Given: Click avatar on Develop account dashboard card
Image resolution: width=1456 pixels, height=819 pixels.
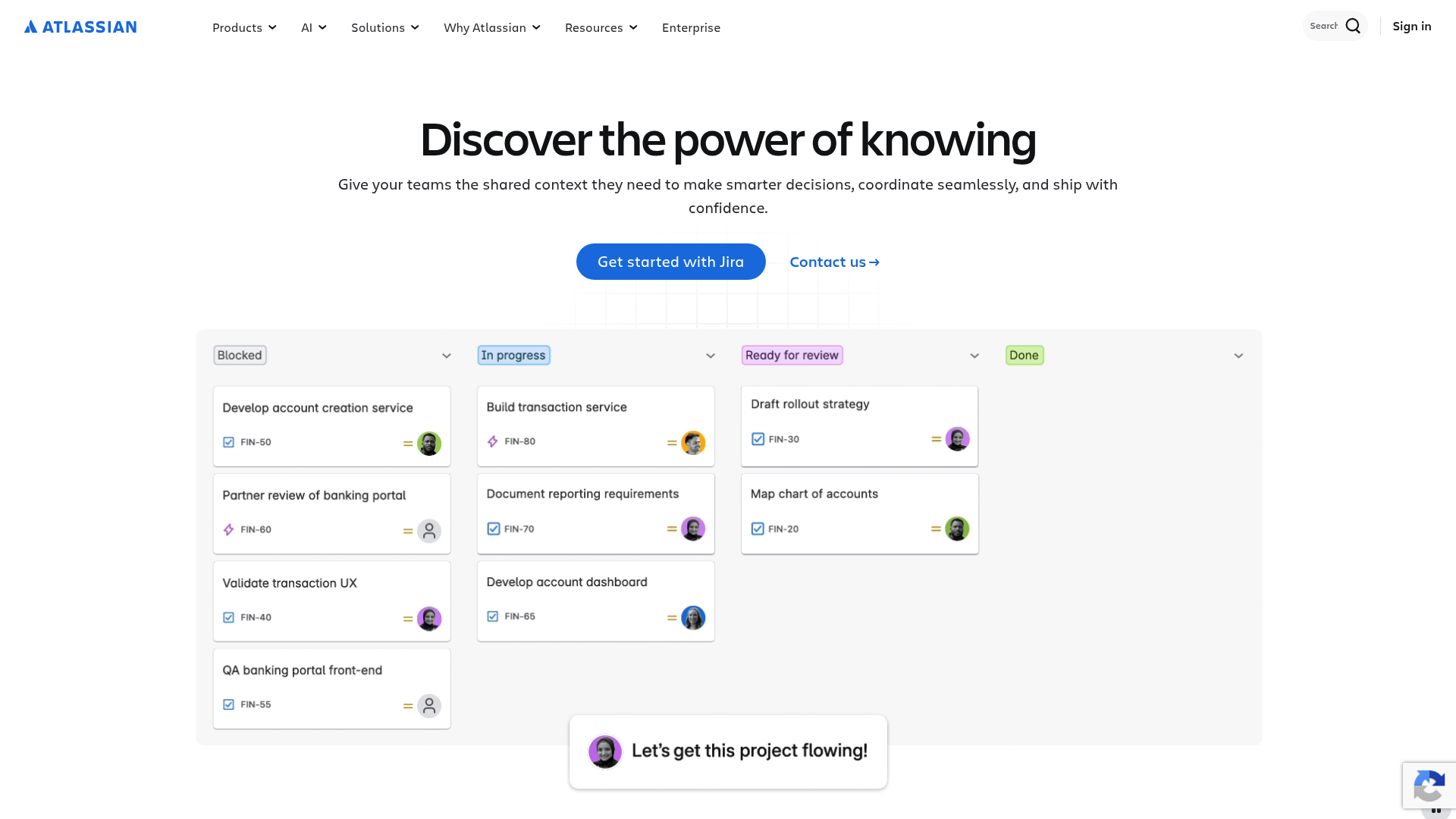Looking at the screenshot, I should point(693,617).
